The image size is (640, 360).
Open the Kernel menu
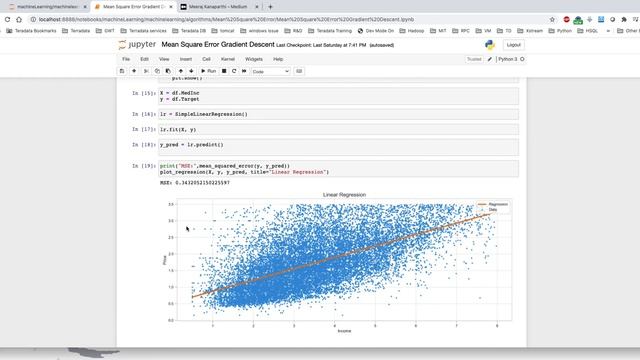pos(228,59)
